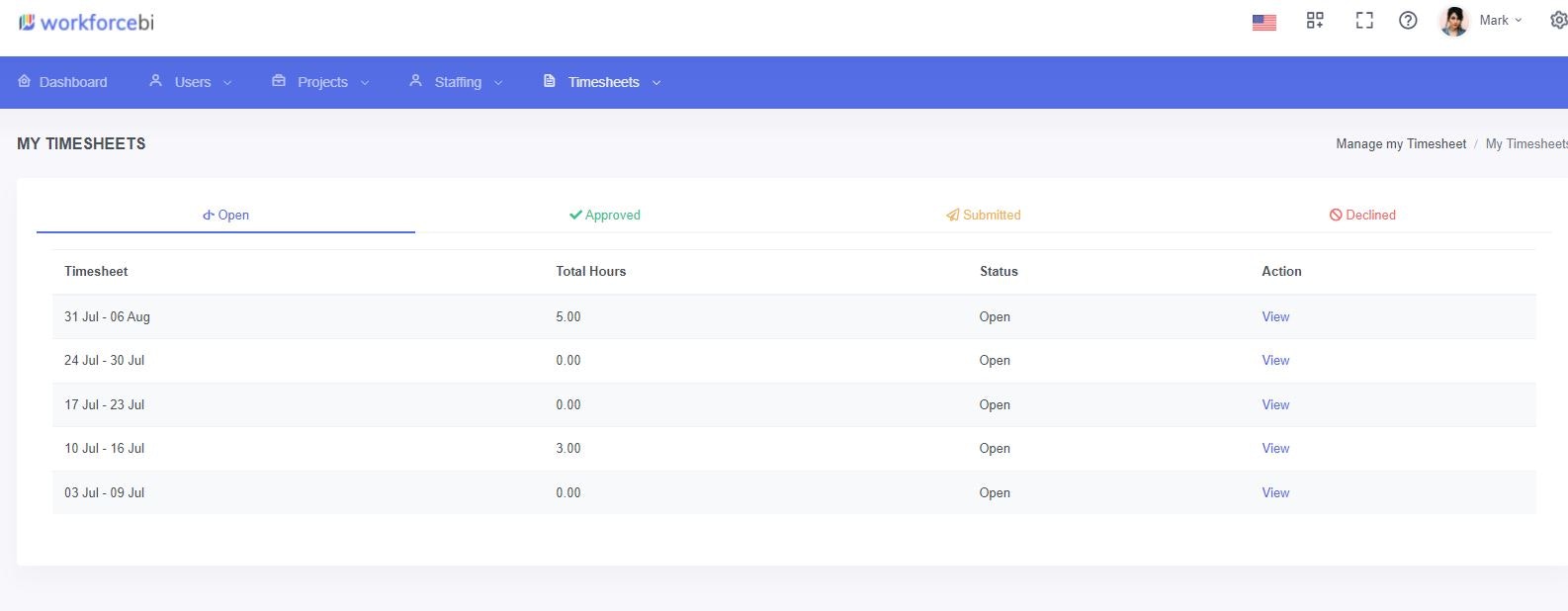Click the Status column header
Screen dimensions: 1568x611
click(999, 271)
